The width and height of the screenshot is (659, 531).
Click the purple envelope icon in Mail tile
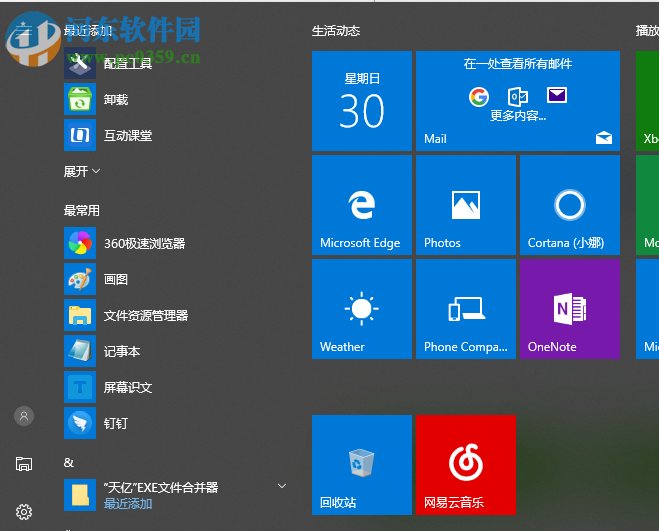click(557, 95)
